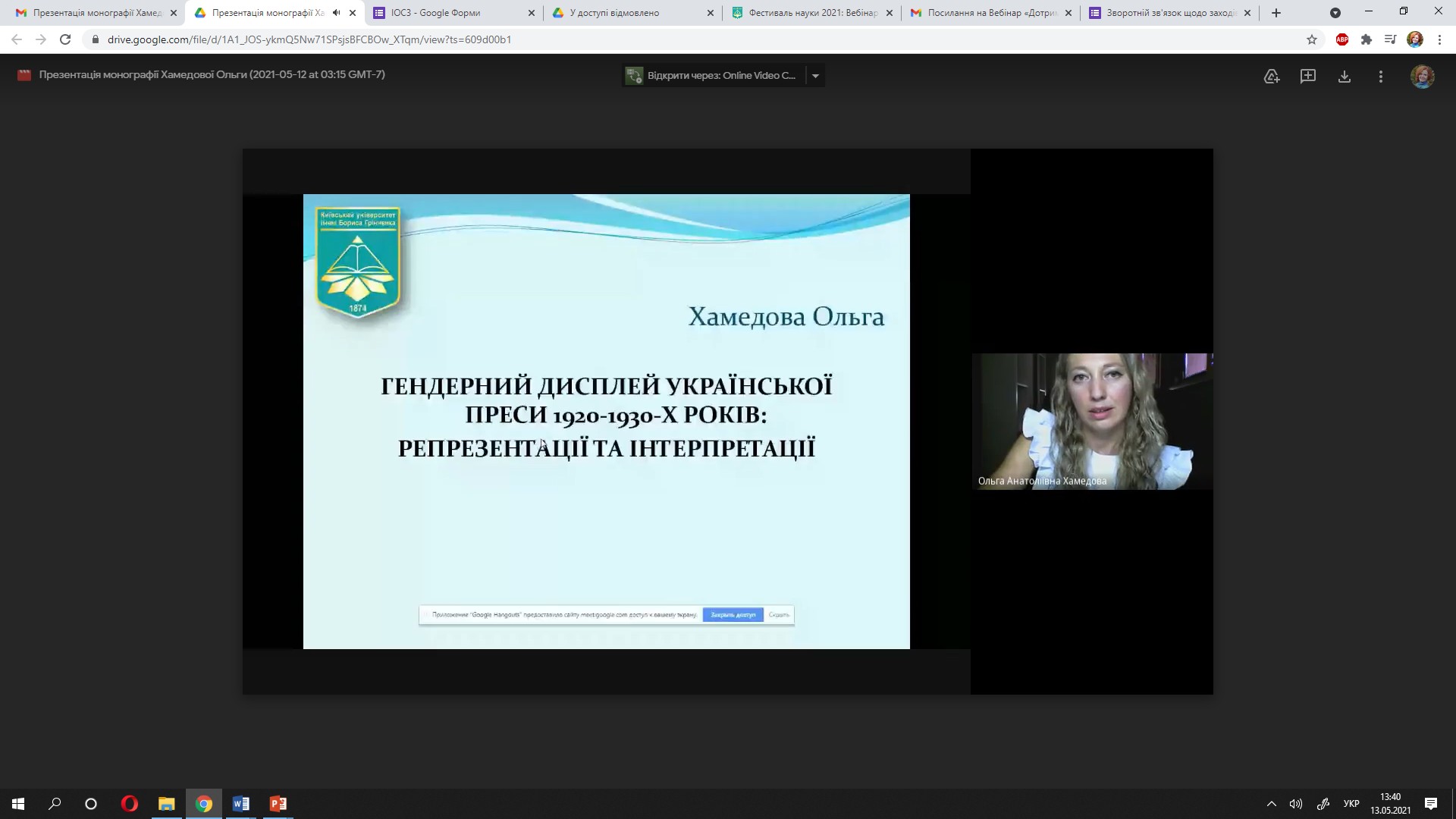Open a new Chrome tab
The height and width of the screenshot is (819, 1456).
(1276, 13)
